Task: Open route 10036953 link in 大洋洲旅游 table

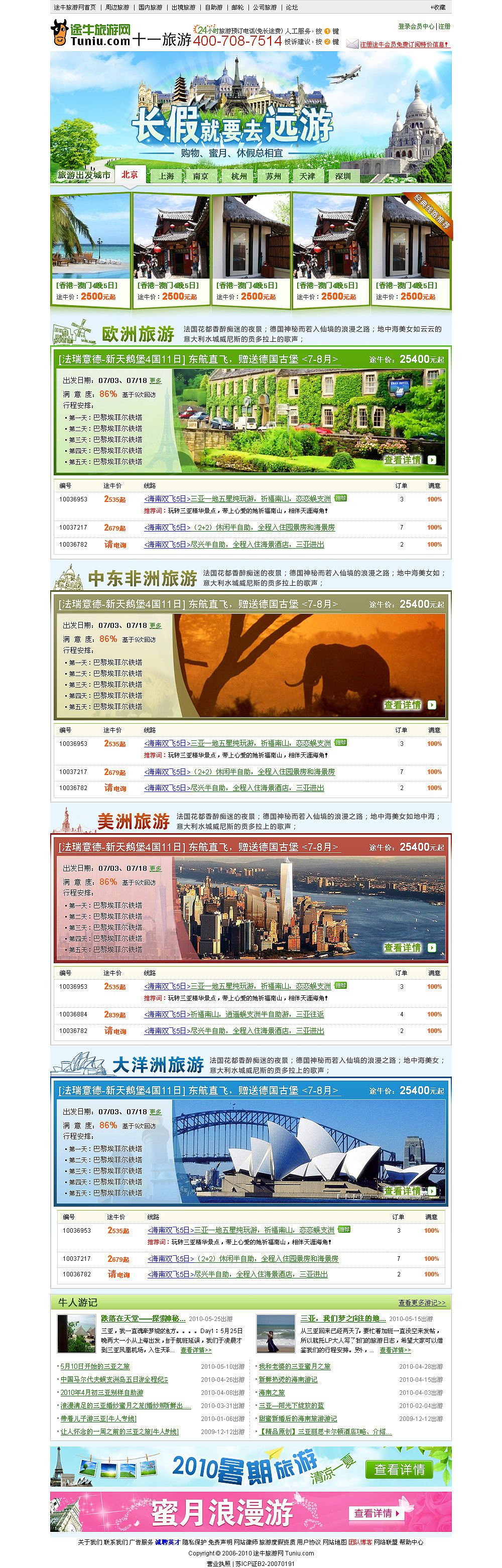Action: click(x=241, y=1230)
